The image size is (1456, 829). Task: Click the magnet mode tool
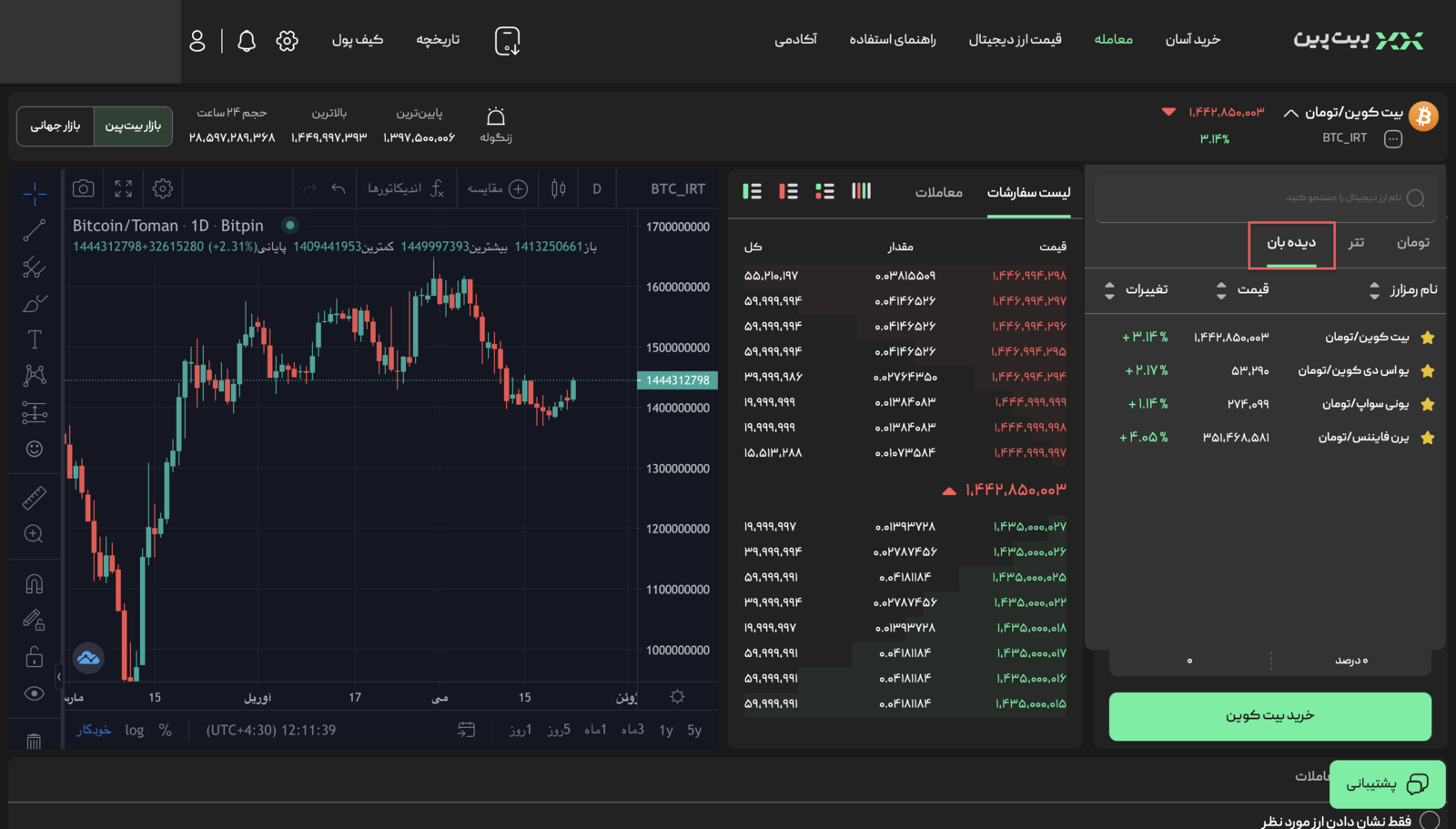coord(35,584)
